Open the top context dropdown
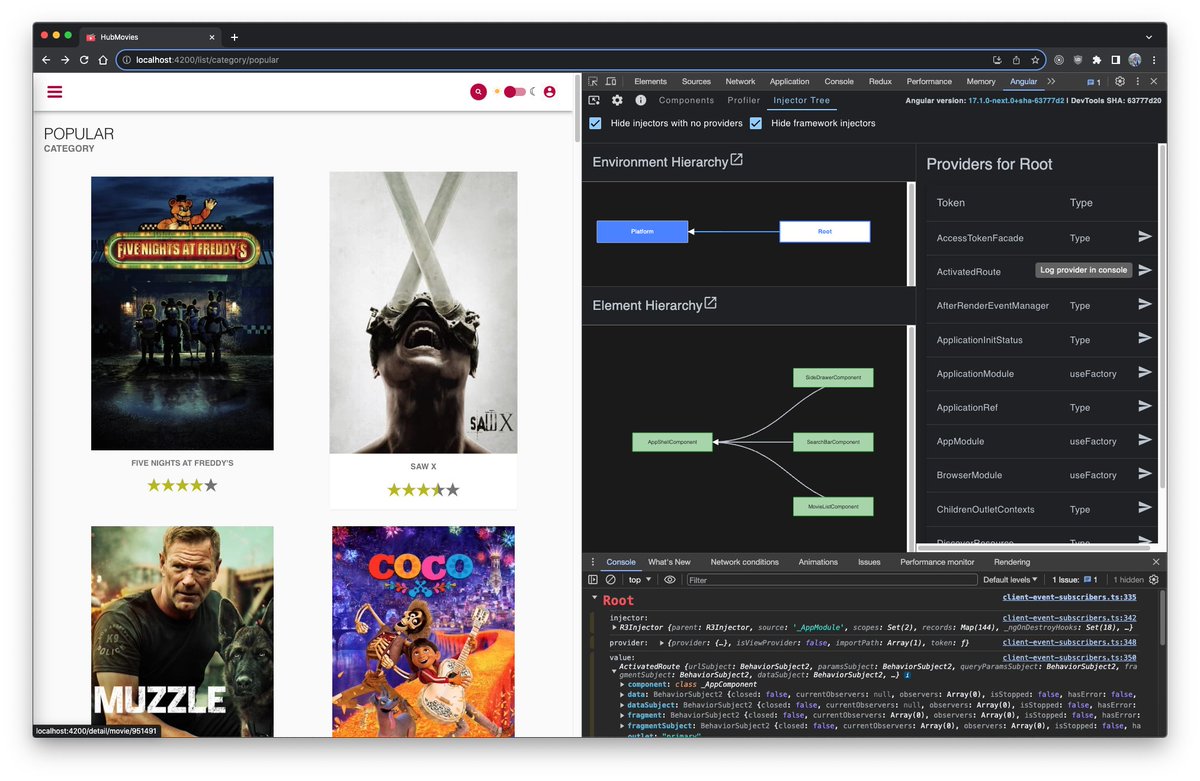The image size is (1200, 781). click(x=639, y=580)
